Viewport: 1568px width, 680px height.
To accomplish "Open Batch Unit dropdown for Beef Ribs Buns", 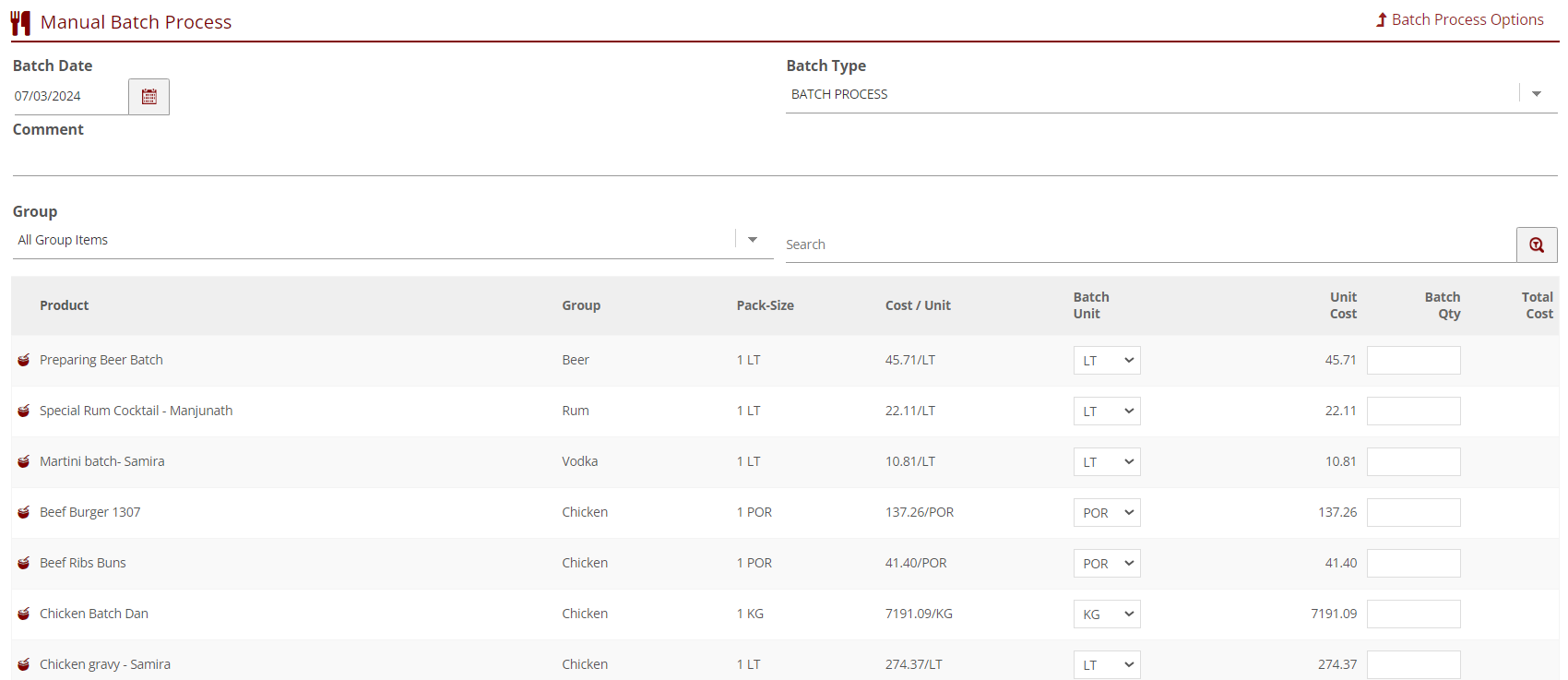I will click(1106, 564).
